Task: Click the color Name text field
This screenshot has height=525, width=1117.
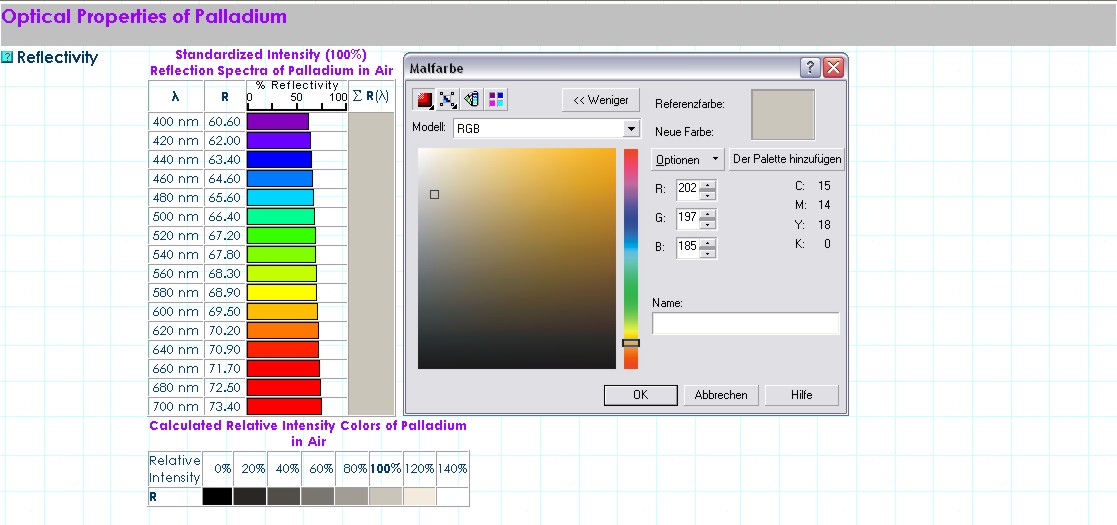Action: pyautogui.click(x=745, y=323)
